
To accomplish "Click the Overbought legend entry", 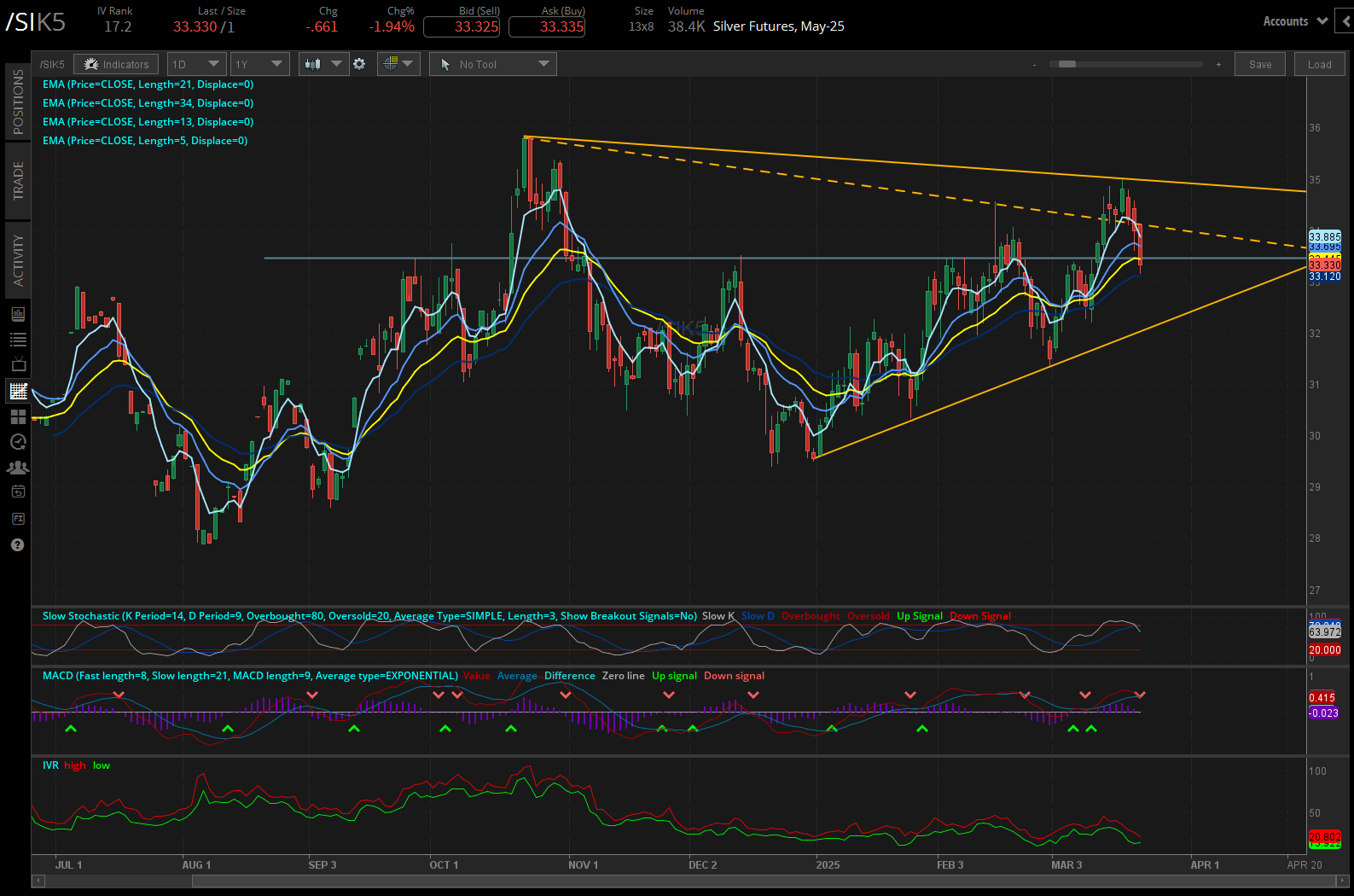I will point(811,616).
